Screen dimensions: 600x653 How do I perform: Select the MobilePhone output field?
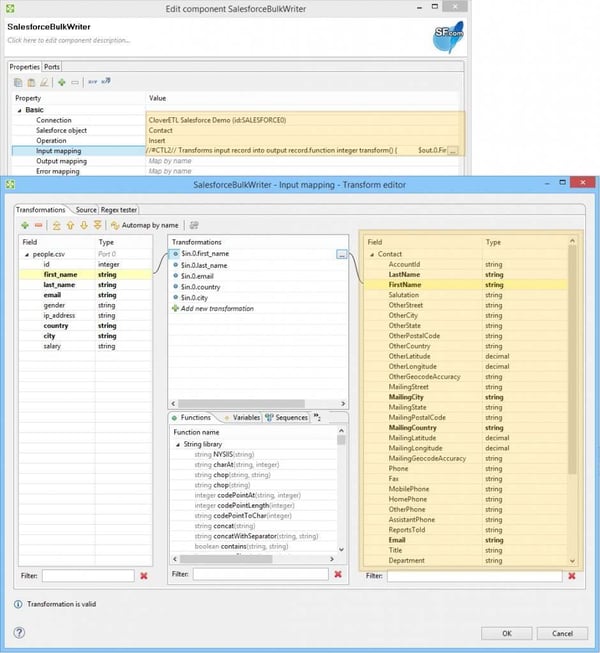pyautogui.click(x=466, y=489)
